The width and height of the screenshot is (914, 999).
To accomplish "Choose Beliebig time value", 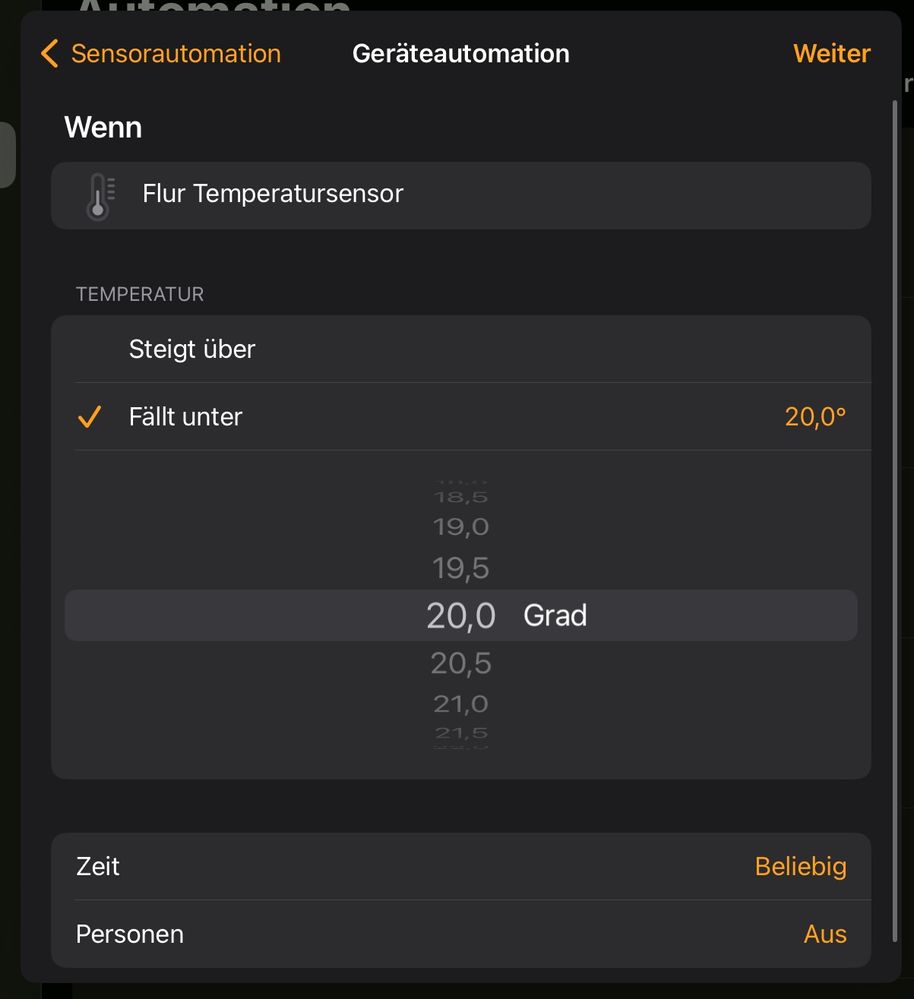I will click(800, 866).
